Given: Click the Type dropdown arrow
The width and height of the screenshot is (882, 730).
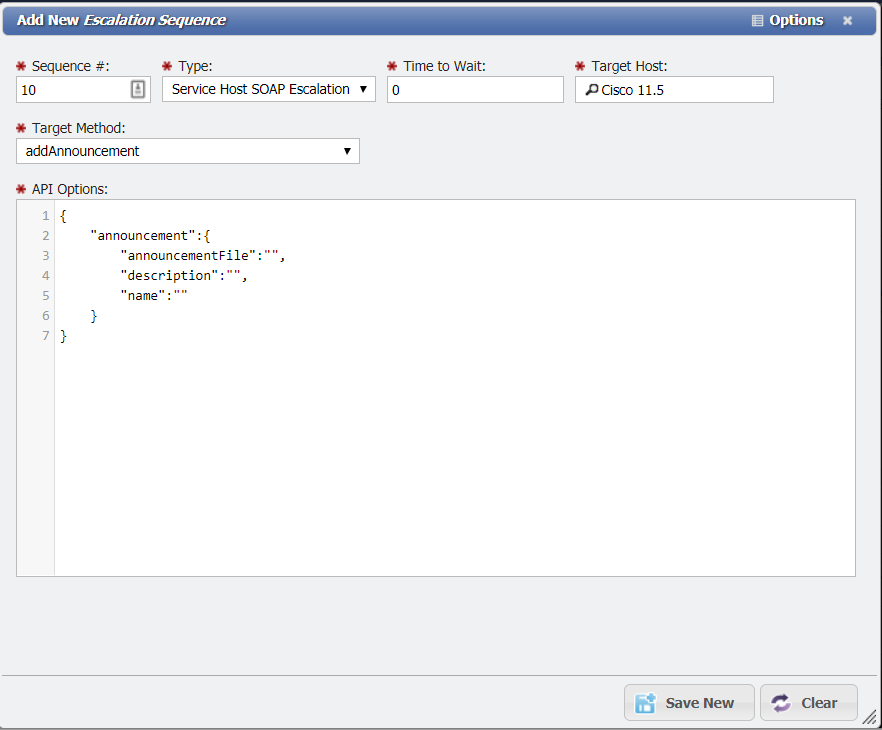Looking at the screenshot, I should tap(363, 88).
